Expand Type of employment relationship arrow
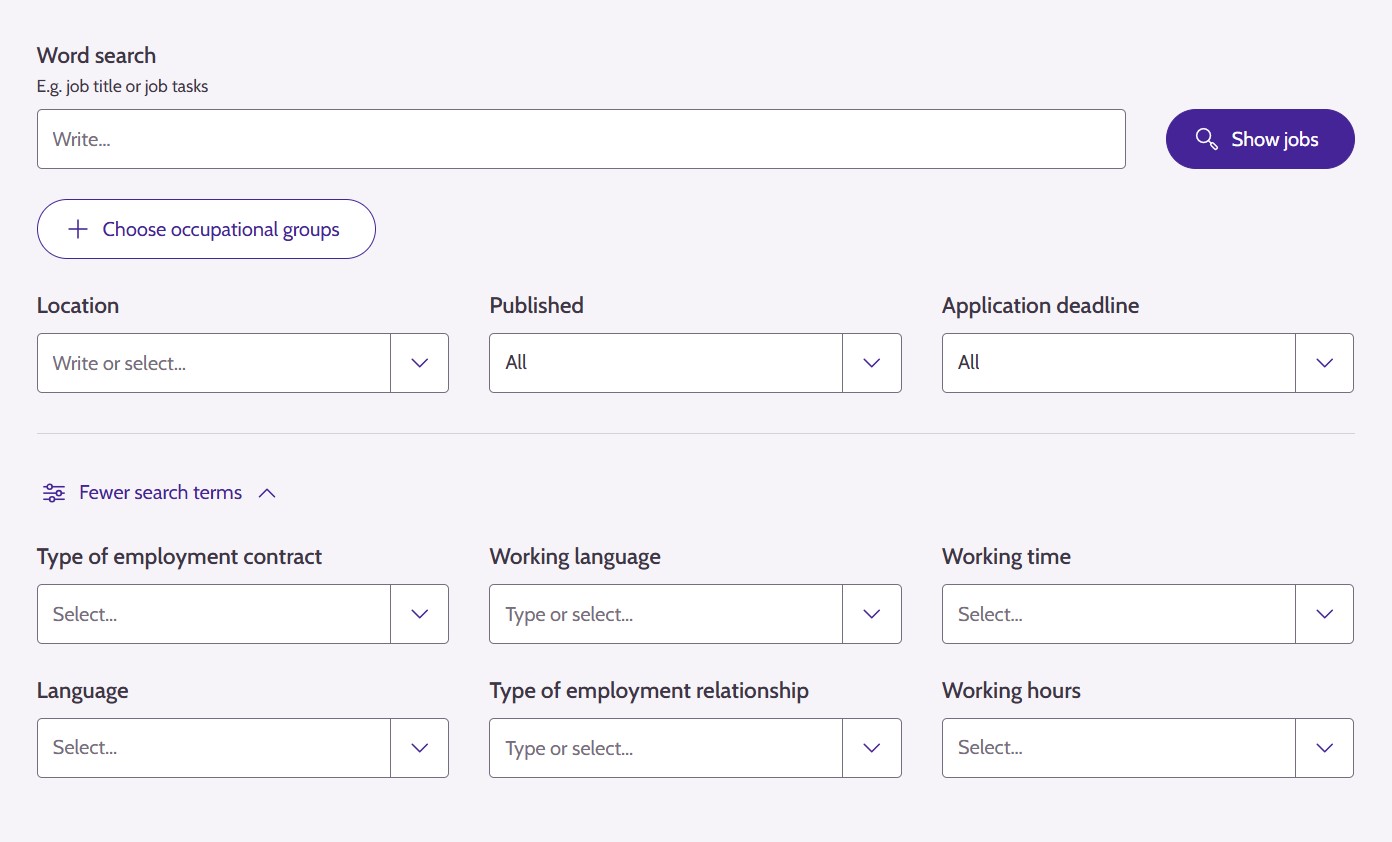Screen dimensions: 1392x842 tap(872, 748)
